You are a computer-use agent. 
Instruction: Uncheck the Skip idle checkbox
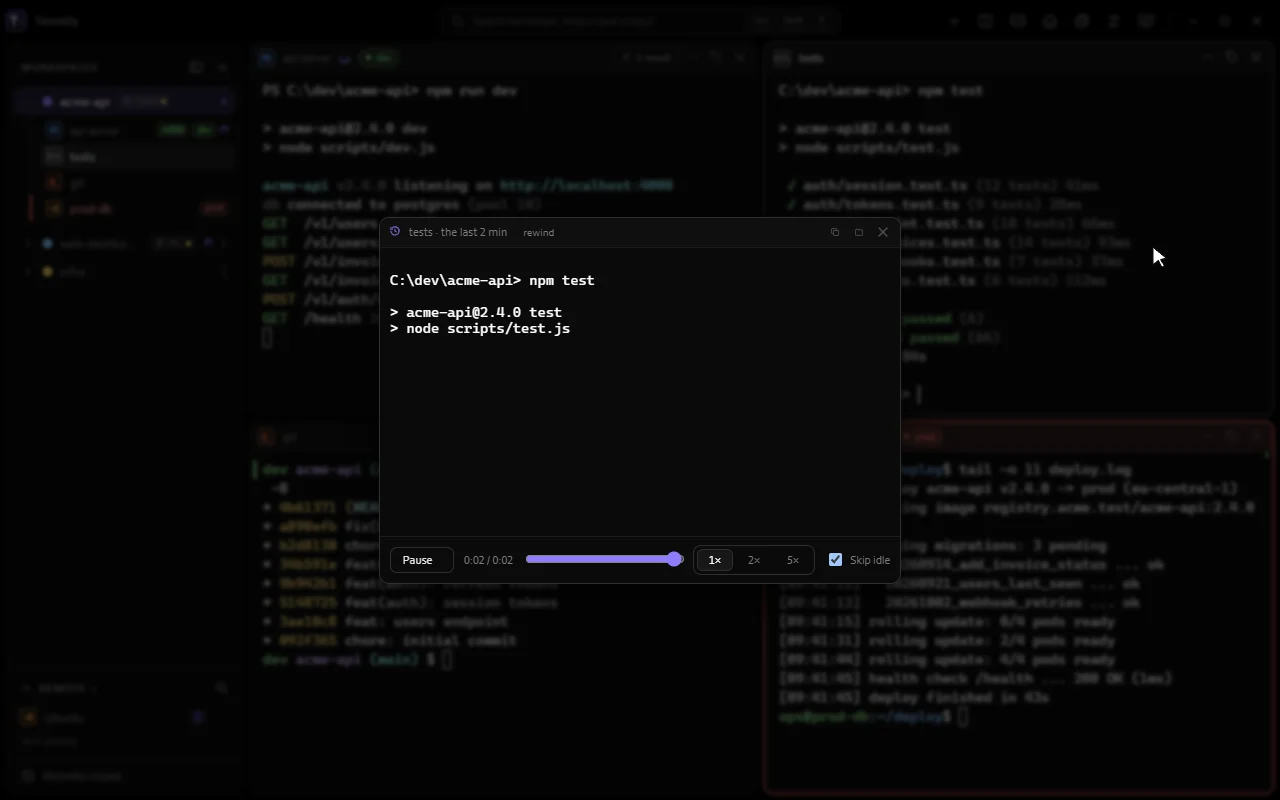point(835,560)
